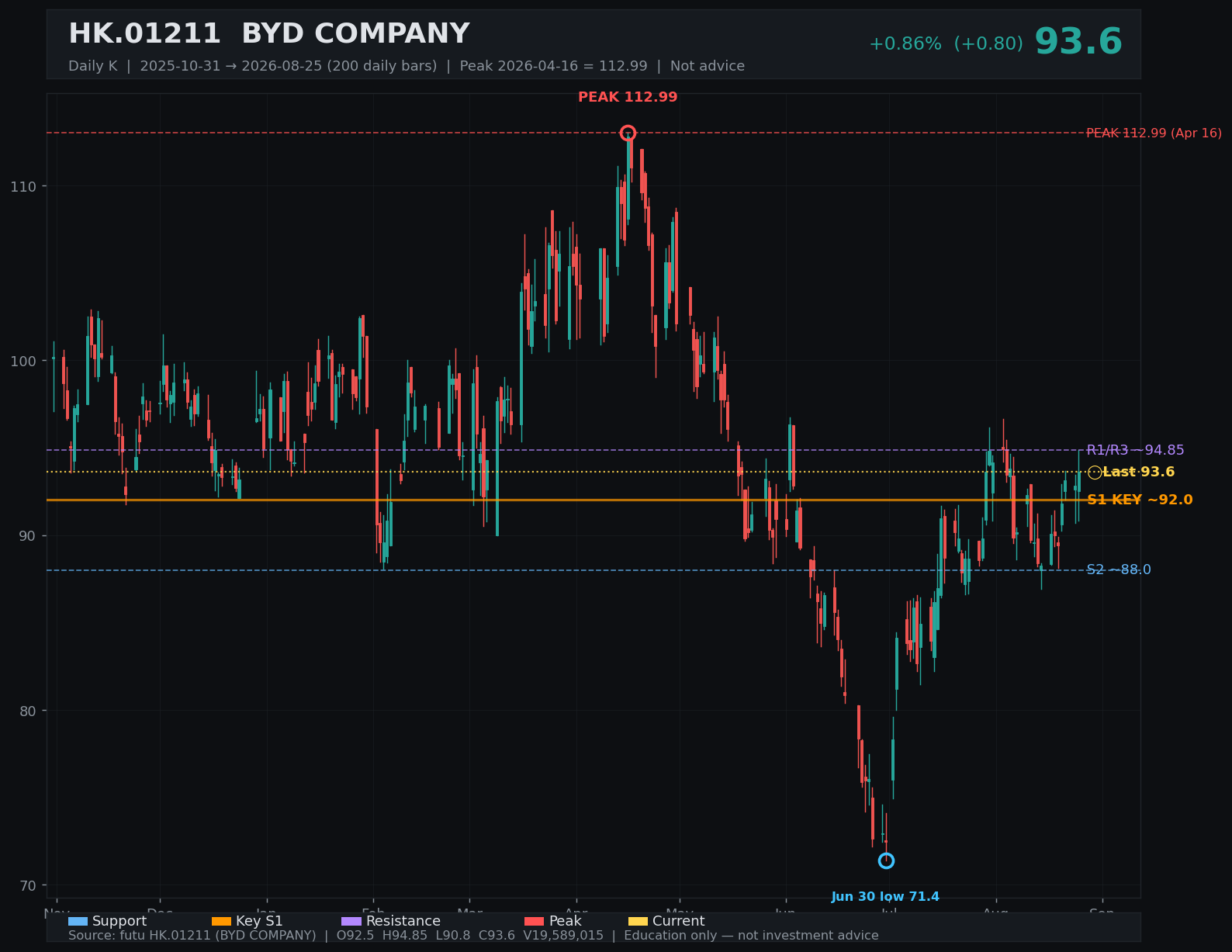Viewport: 1232px width, 952px height.
Task: Click the "Resistance" legend label
Action: [x=403, y=921]
